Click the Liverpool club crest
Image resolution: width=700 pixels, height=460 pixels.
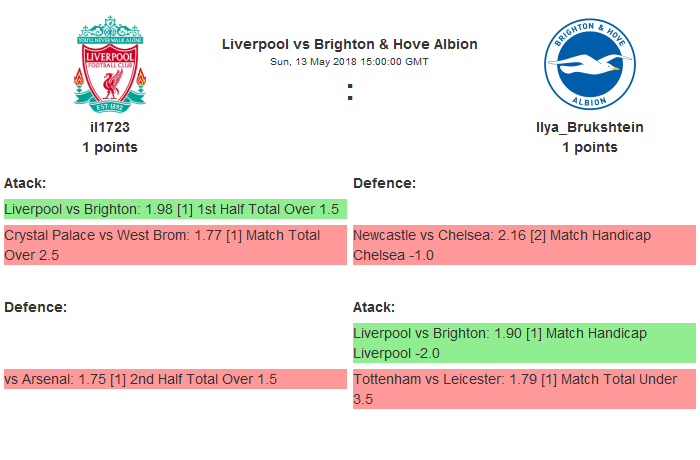point(110,63)
